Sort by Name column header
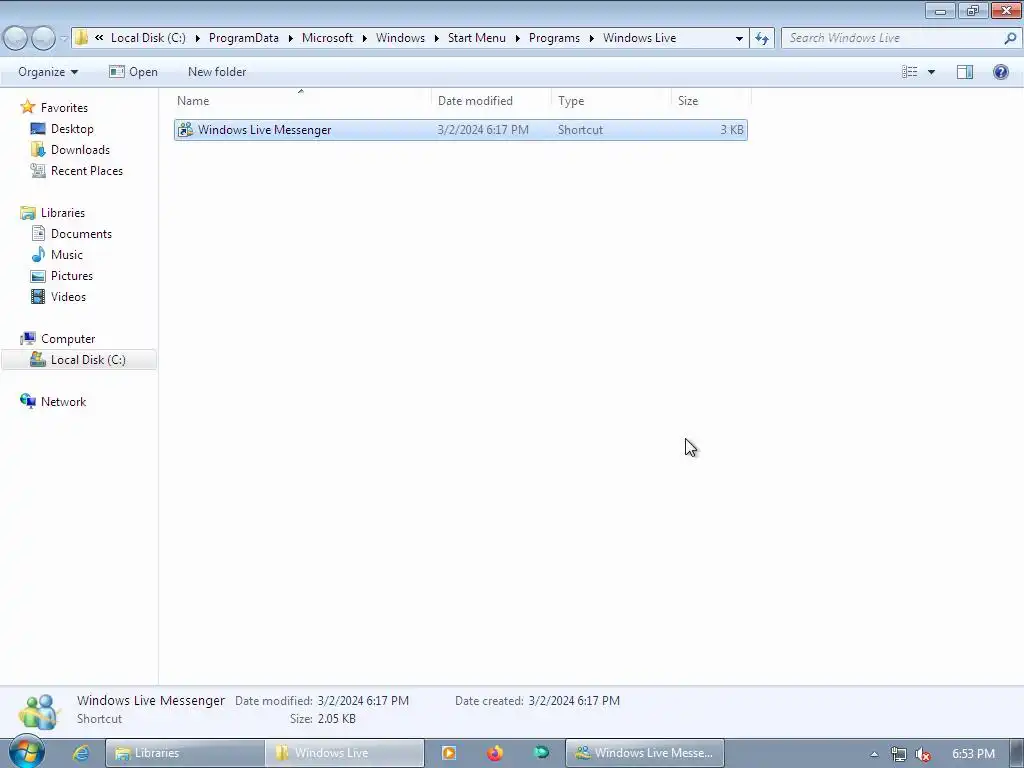1024x768 pixels. [302, 101]
